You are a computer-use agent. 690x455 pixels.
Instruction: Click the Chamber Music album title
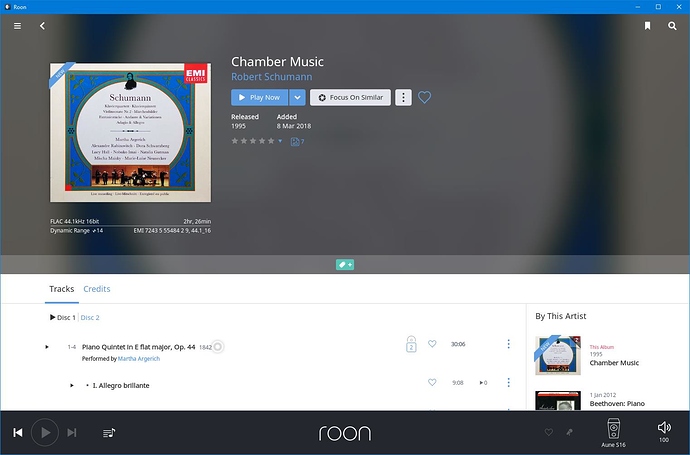[x=277, y=62]
